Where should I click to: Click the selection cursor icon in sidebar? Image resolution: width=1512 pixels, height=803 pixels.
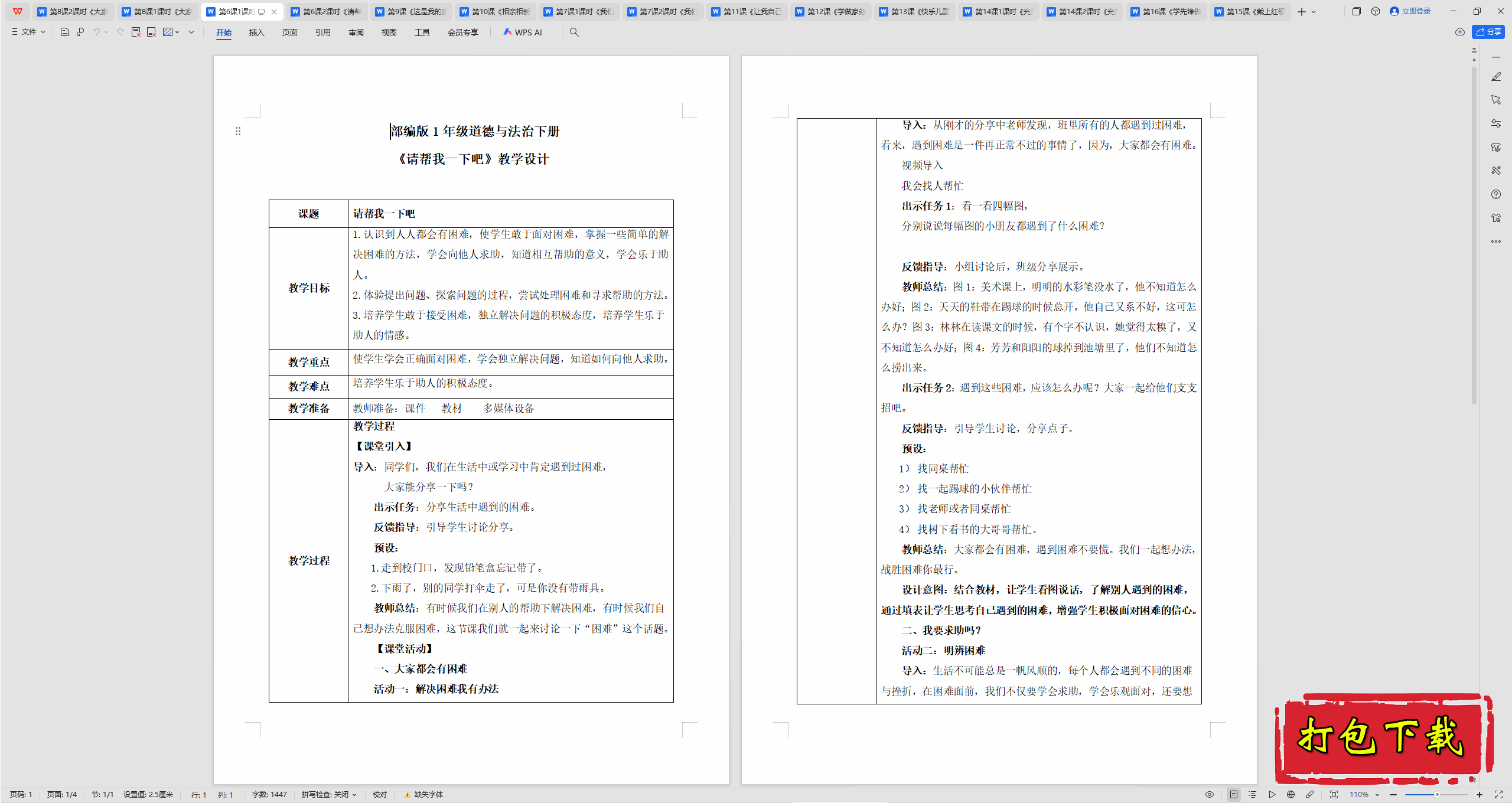point(1496,100)
